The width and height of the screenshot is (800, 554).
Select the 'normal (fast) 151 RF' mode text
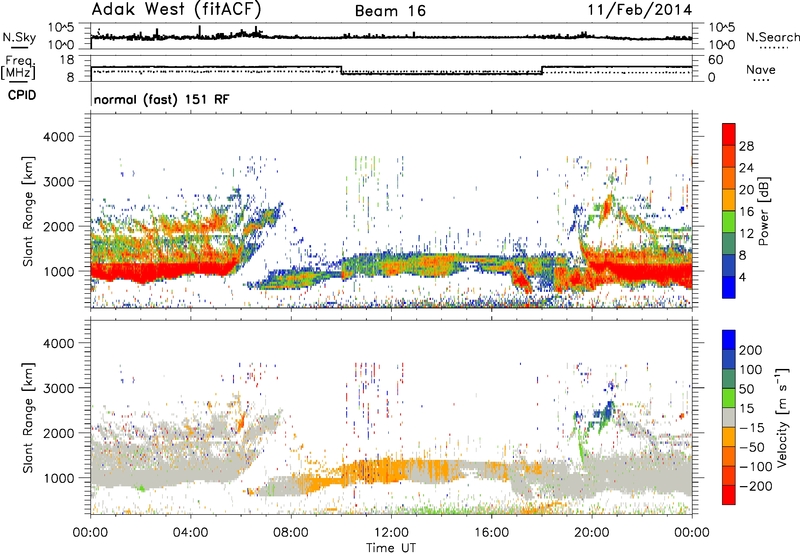click(162, 99)
